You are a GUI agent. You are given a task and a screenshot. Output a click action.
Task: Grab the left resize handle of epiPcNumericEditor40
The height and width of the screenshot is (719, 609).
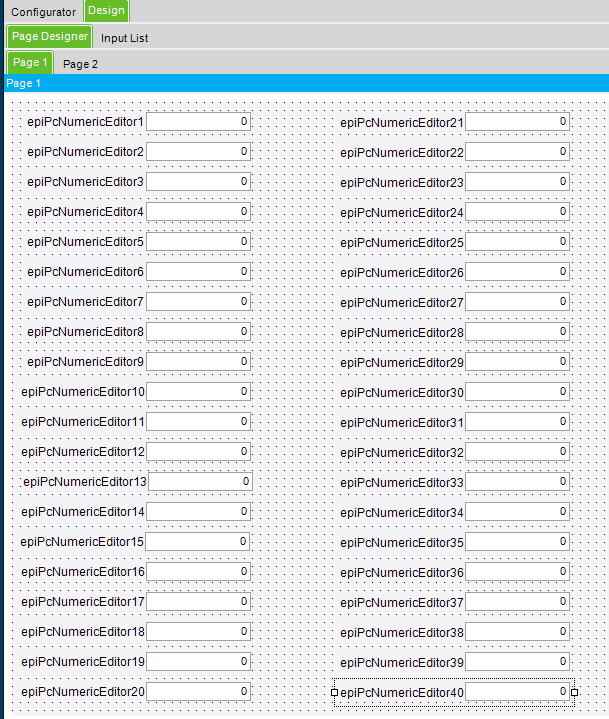[334, 692]
